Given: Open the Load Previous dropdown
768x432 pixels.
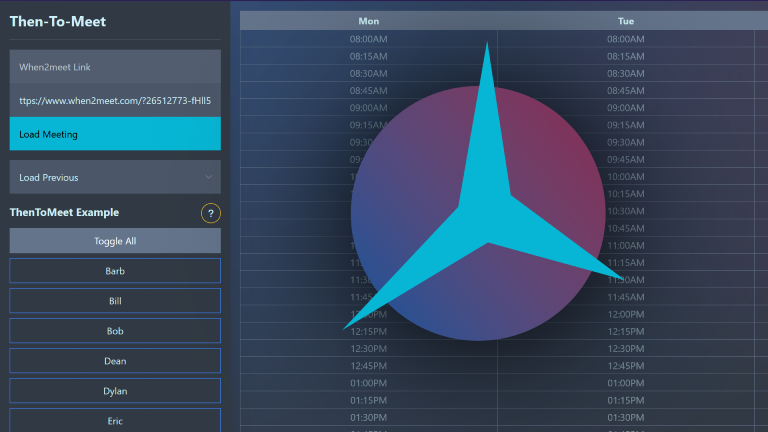Looking at the screenshot, I should [x=115, y=177].
